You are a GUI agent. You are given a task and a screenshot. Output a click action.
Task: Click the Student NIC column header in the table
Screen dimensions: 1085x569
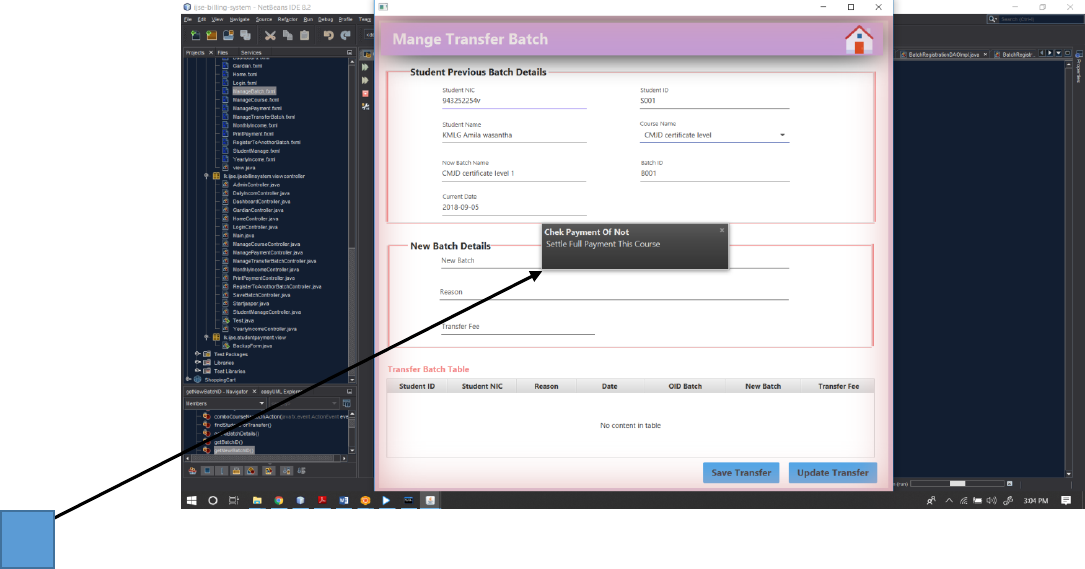pyautogui.click(x=482, y=386)
